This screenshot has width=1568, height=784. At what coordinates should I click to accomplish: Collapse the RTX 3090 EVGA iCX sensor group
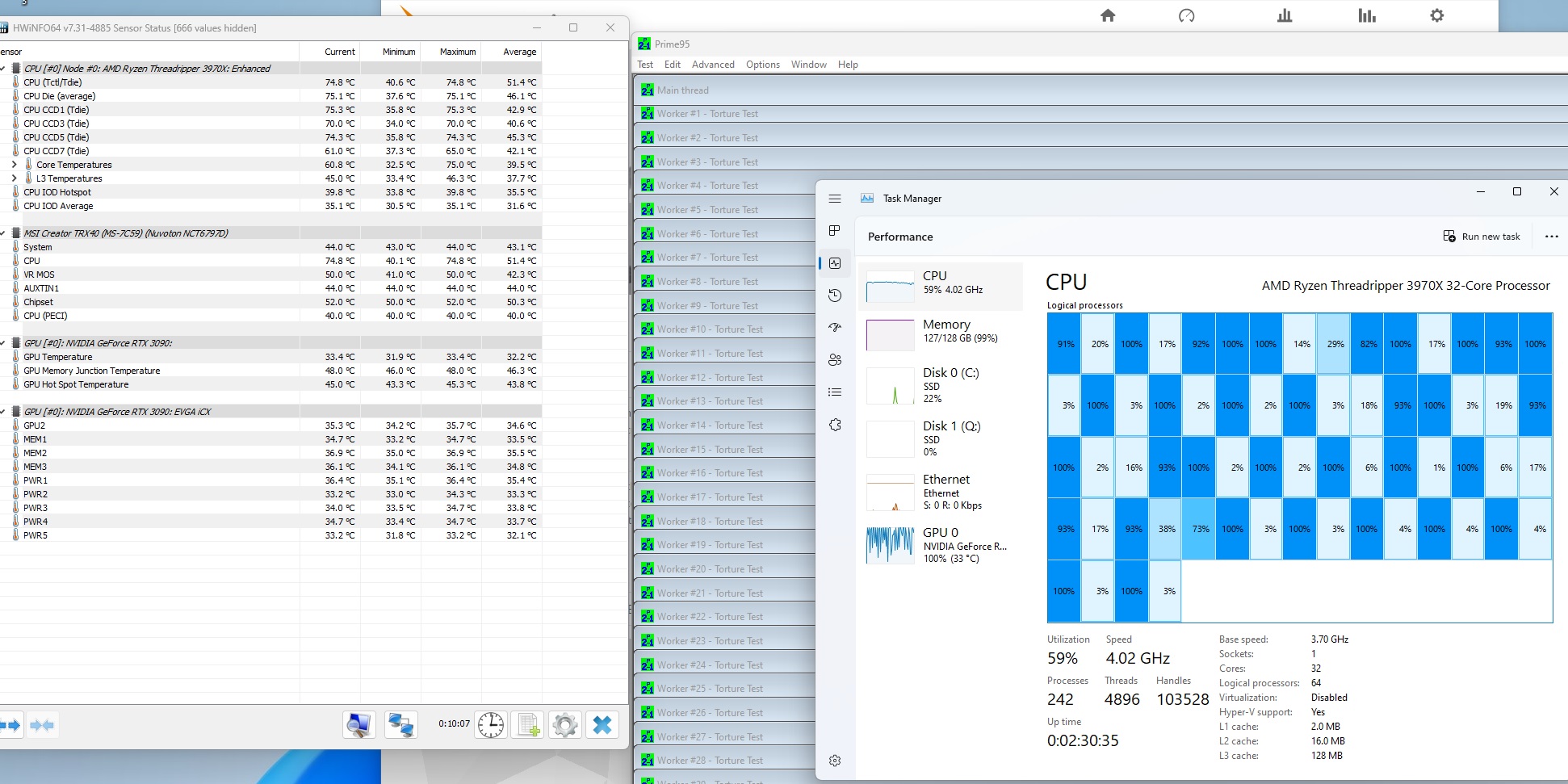point(3,412)
